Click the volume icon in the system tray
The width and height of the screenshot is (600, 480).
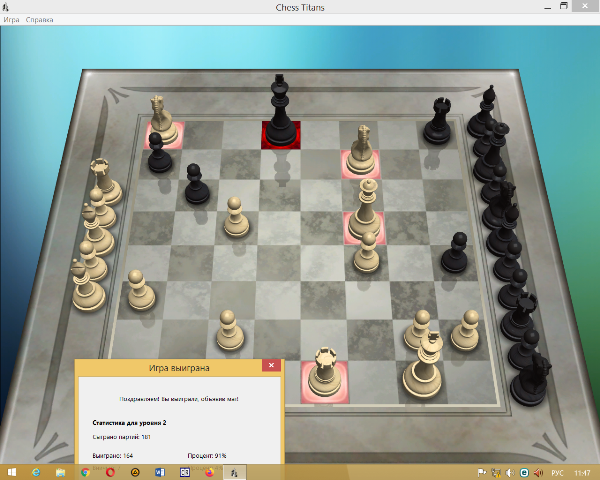coord(509,471)
